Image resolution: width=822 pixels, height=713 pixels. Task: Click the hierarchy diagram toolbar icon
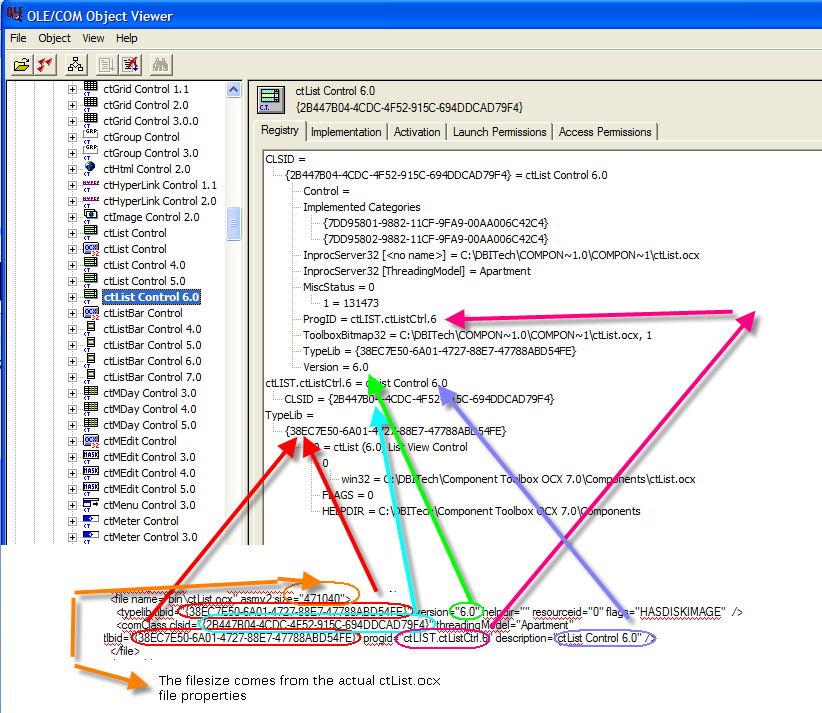point(76,65)
